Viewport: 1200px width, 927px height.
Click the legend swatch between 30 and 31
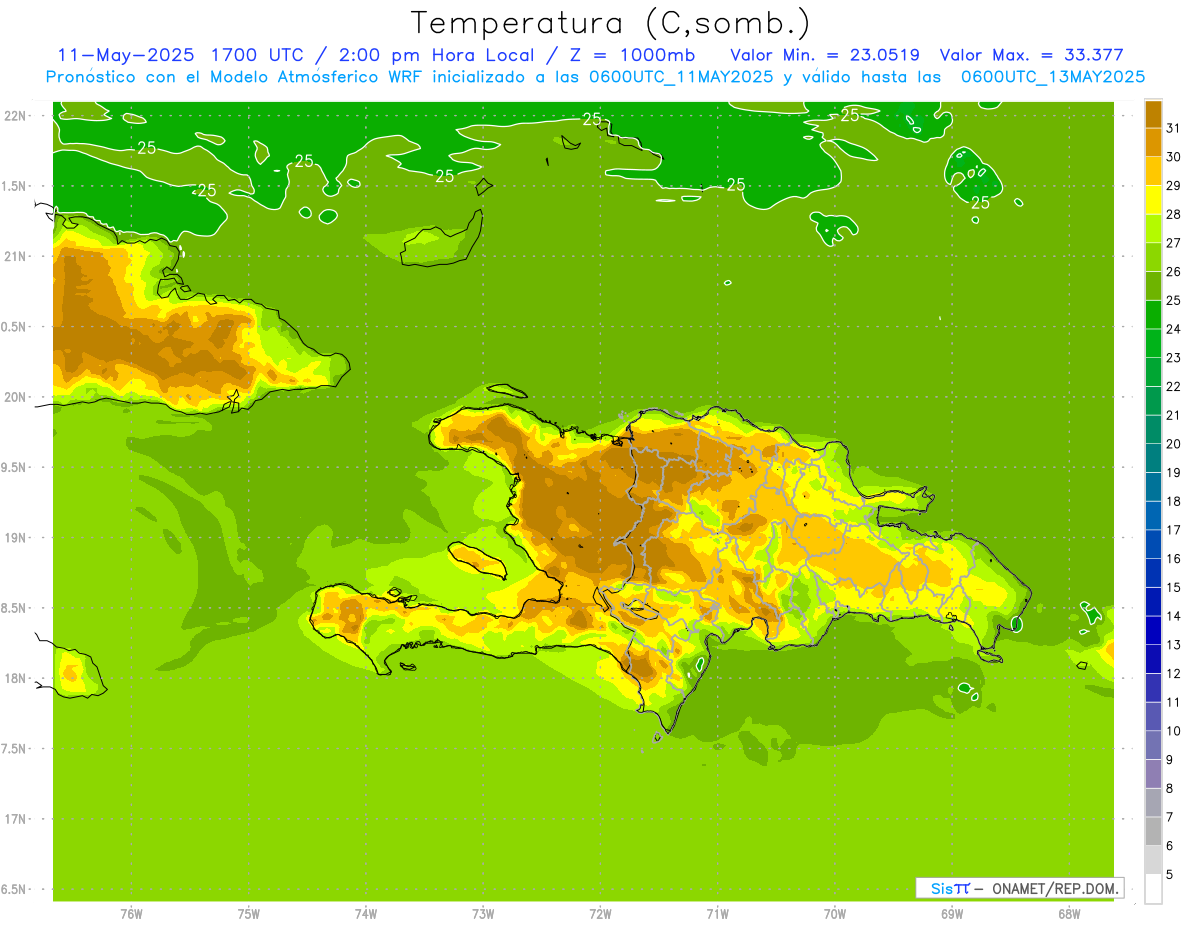click(1153, 142)
